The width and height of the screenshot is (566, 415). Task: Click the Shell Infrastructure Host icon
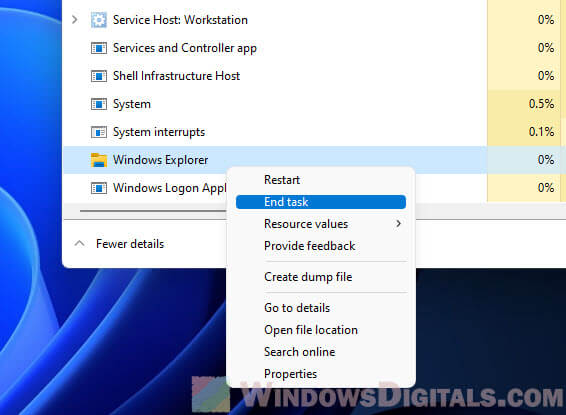click(99, 76)
